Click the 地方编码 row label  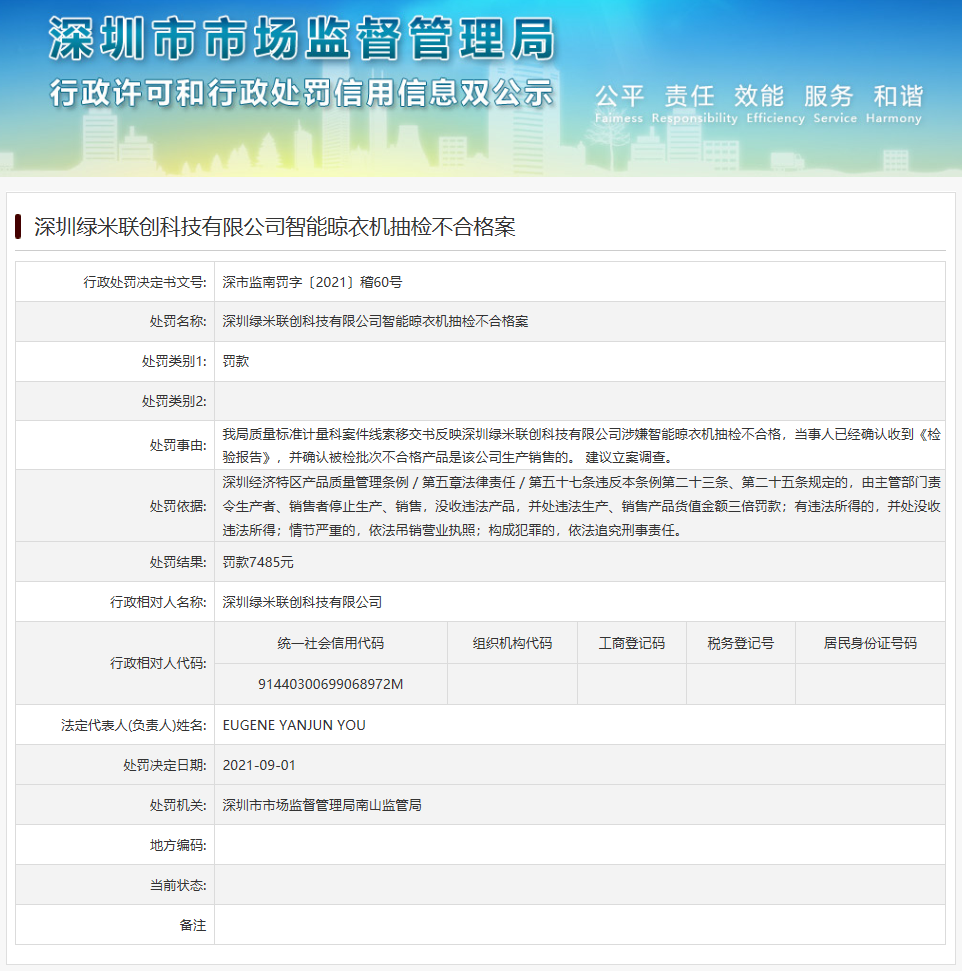pos(178,845)
